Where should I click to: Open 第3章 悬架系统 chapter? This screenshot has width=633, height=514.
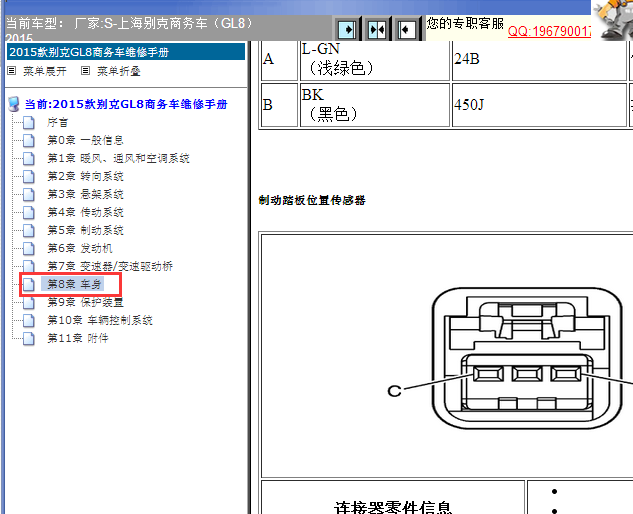(85, 194)
